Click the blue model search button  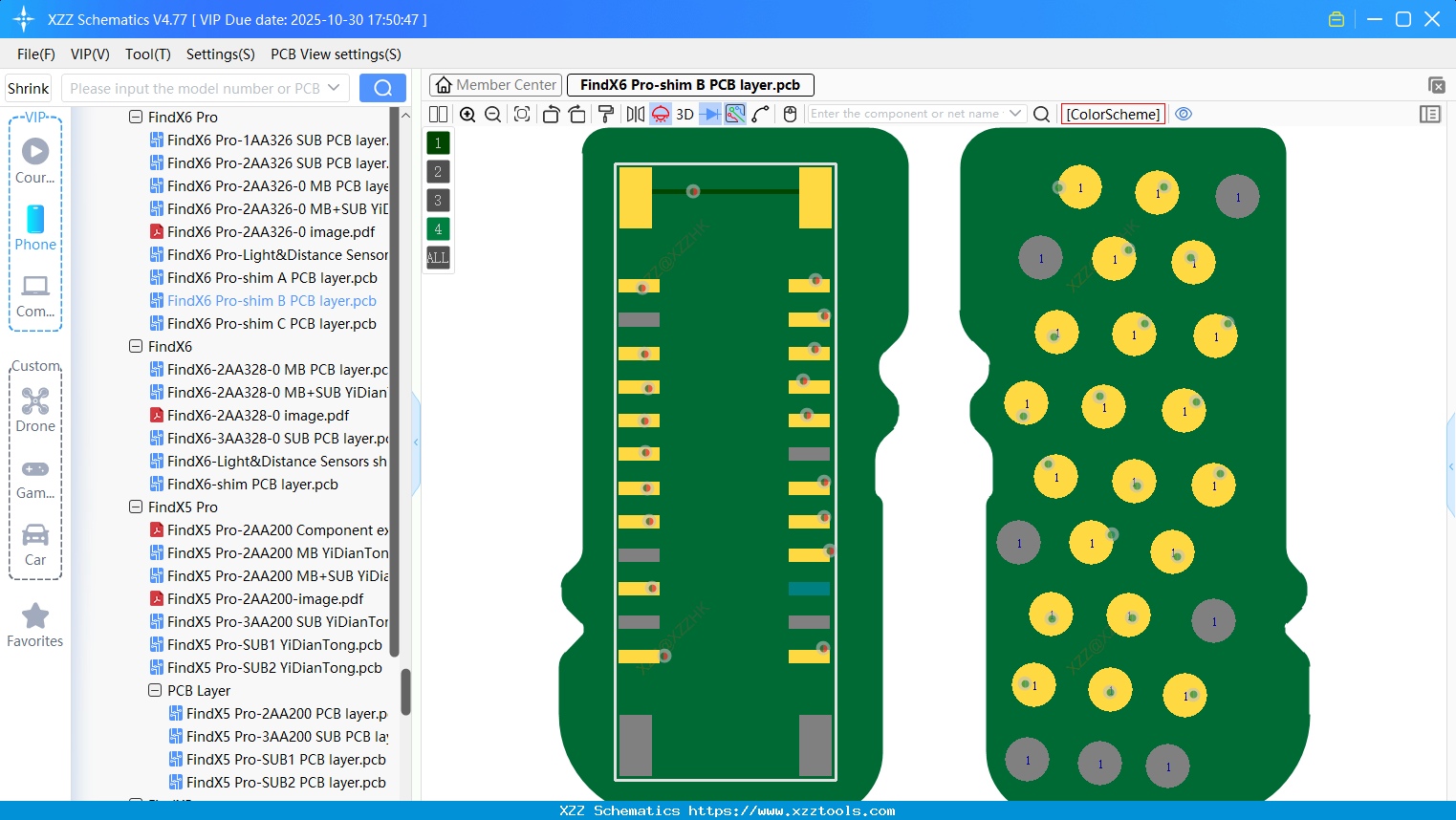coord(382,88)
